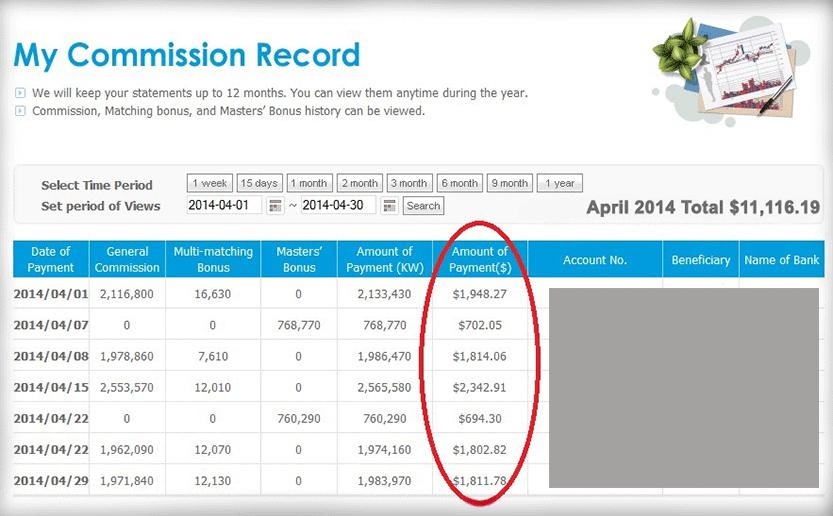Select the Masters' Bonus column header
Image resolution: width=833 pixels, height=516 pixels.
coord(298,260)
